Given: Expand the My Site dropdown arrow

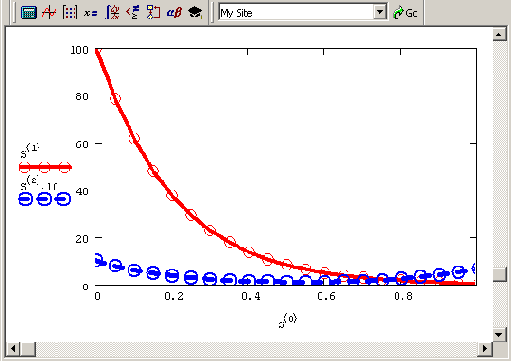Looking at the screenshot, I should (x=380, y=13).
